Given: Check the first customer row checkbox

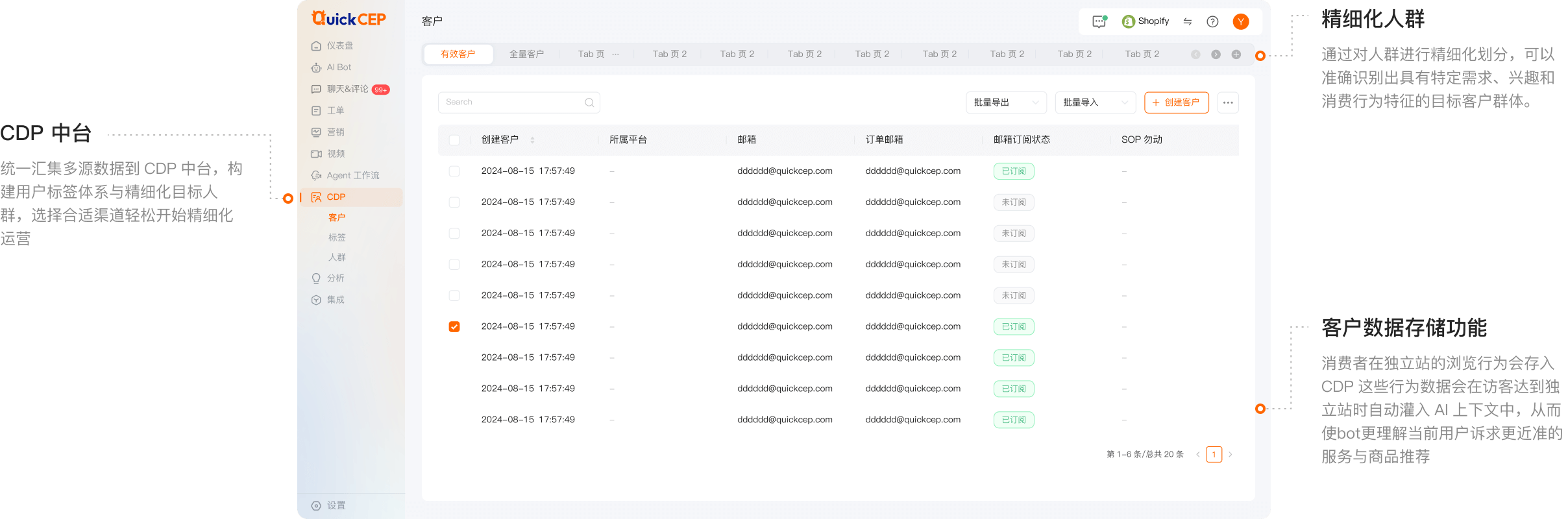Looking at the screenshot, I should point(454,171).
